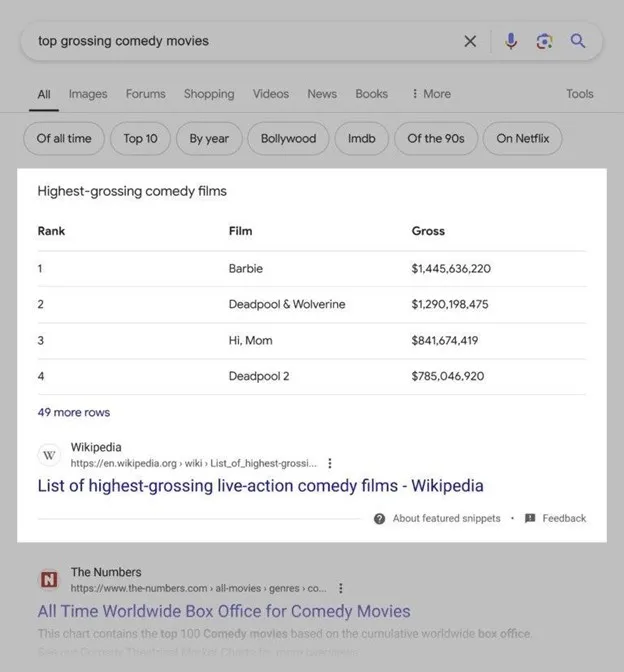
Task: Click the magnifying glass search icon
Action: pos(578,41)
